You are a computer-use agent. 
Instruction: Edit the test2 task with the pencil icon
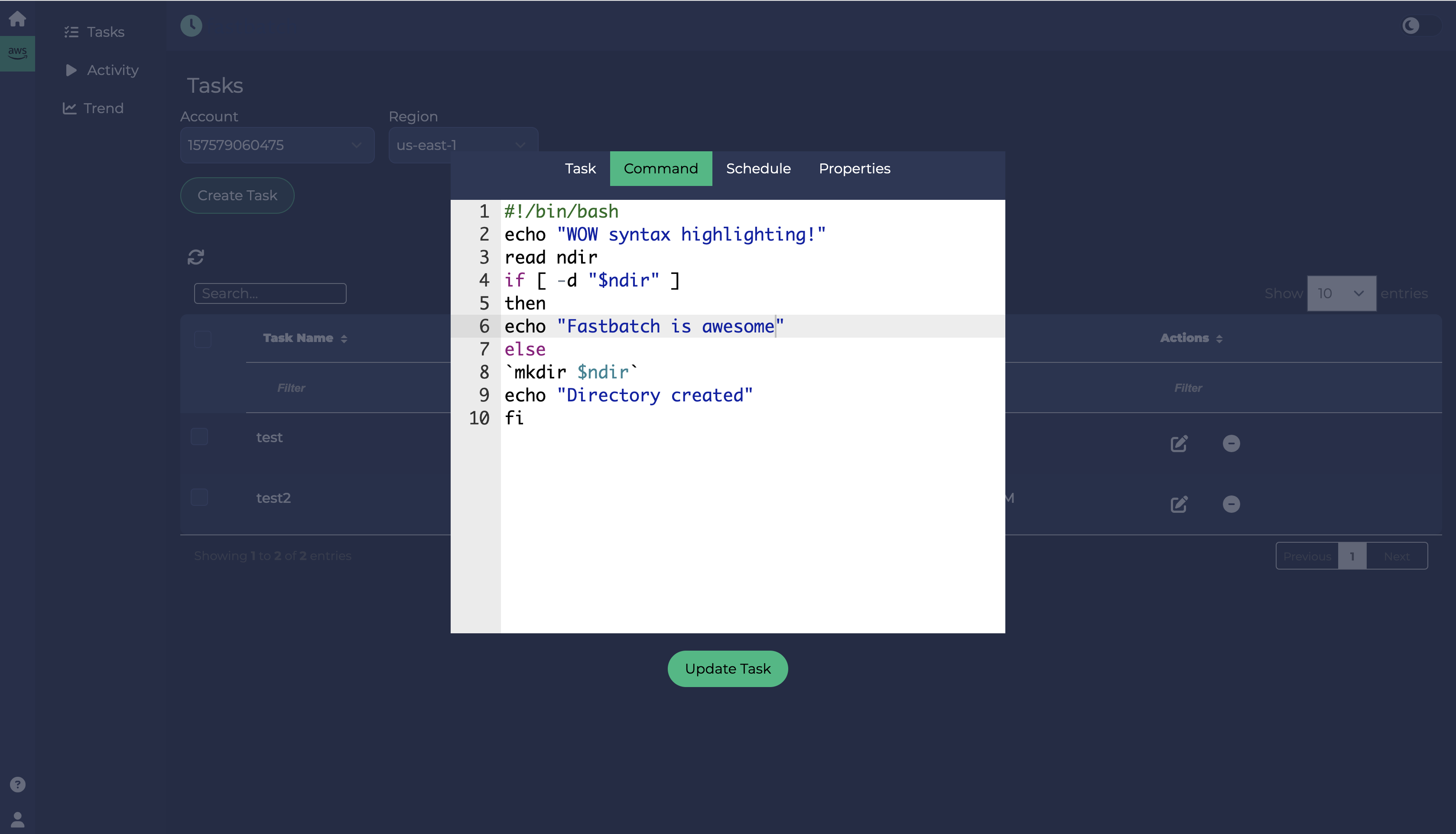pyautogui.click(x=1179, y=504)
